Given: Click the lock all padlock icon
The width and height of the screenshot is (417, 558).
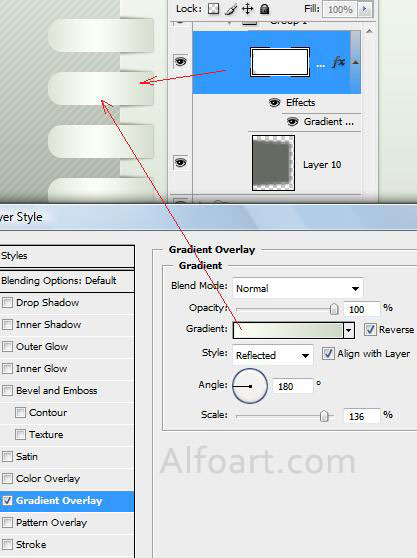Looking at the screenshot, I should [x=264, y=9].
